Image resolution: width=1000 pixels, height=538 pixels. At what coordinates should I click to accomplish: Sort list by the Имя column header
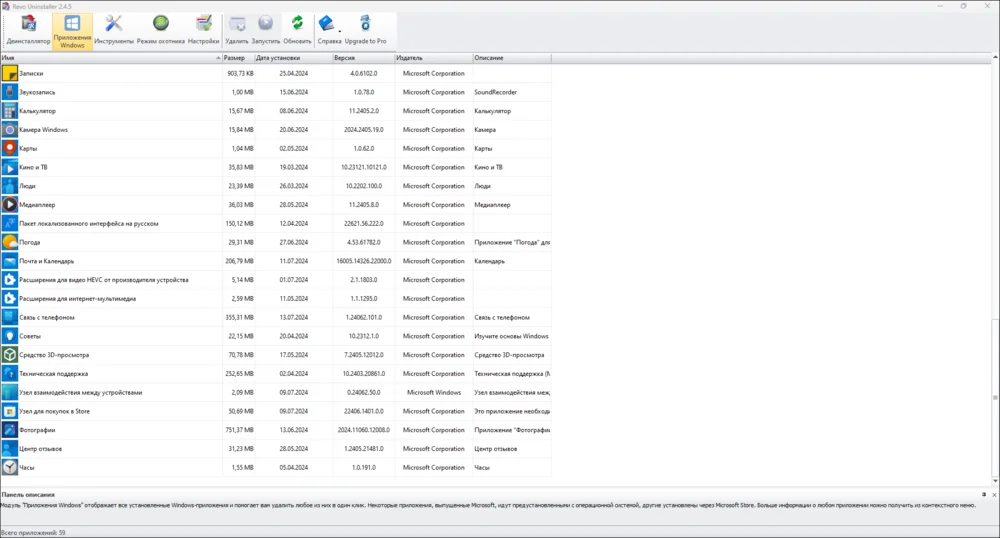coord(111,58)
